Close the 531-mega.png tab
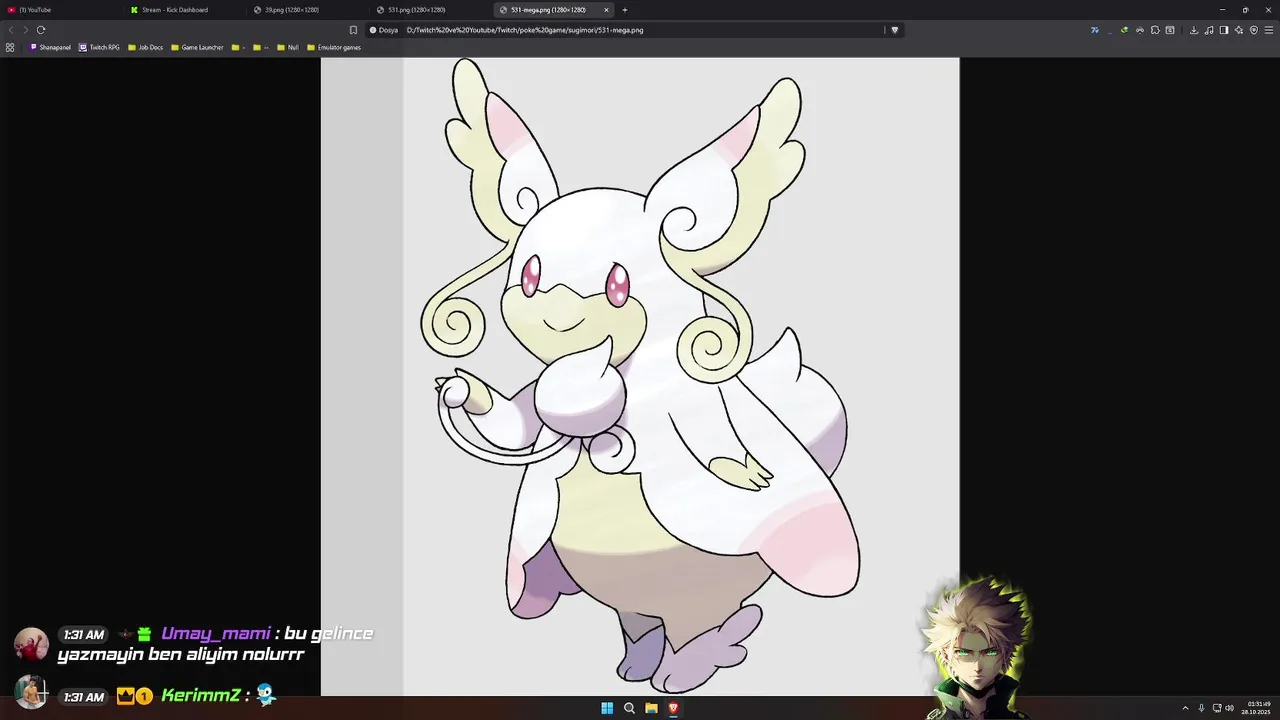Screen dimensions: 1280x720 point(606,10)
